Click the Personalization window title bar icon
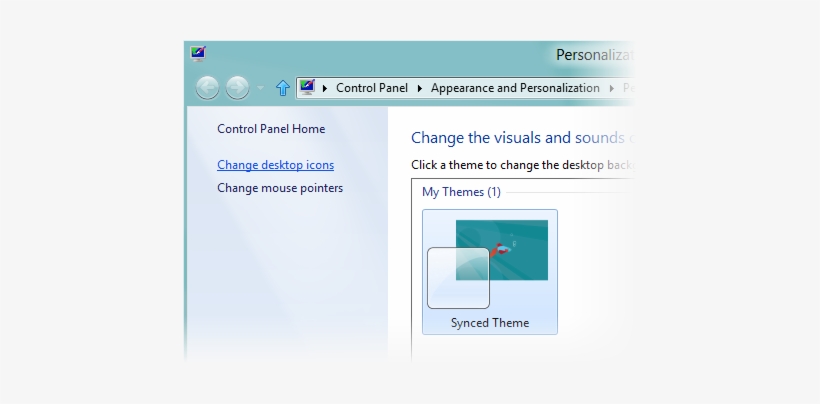This screenshot has height=404, width=820. pos(198,53)
